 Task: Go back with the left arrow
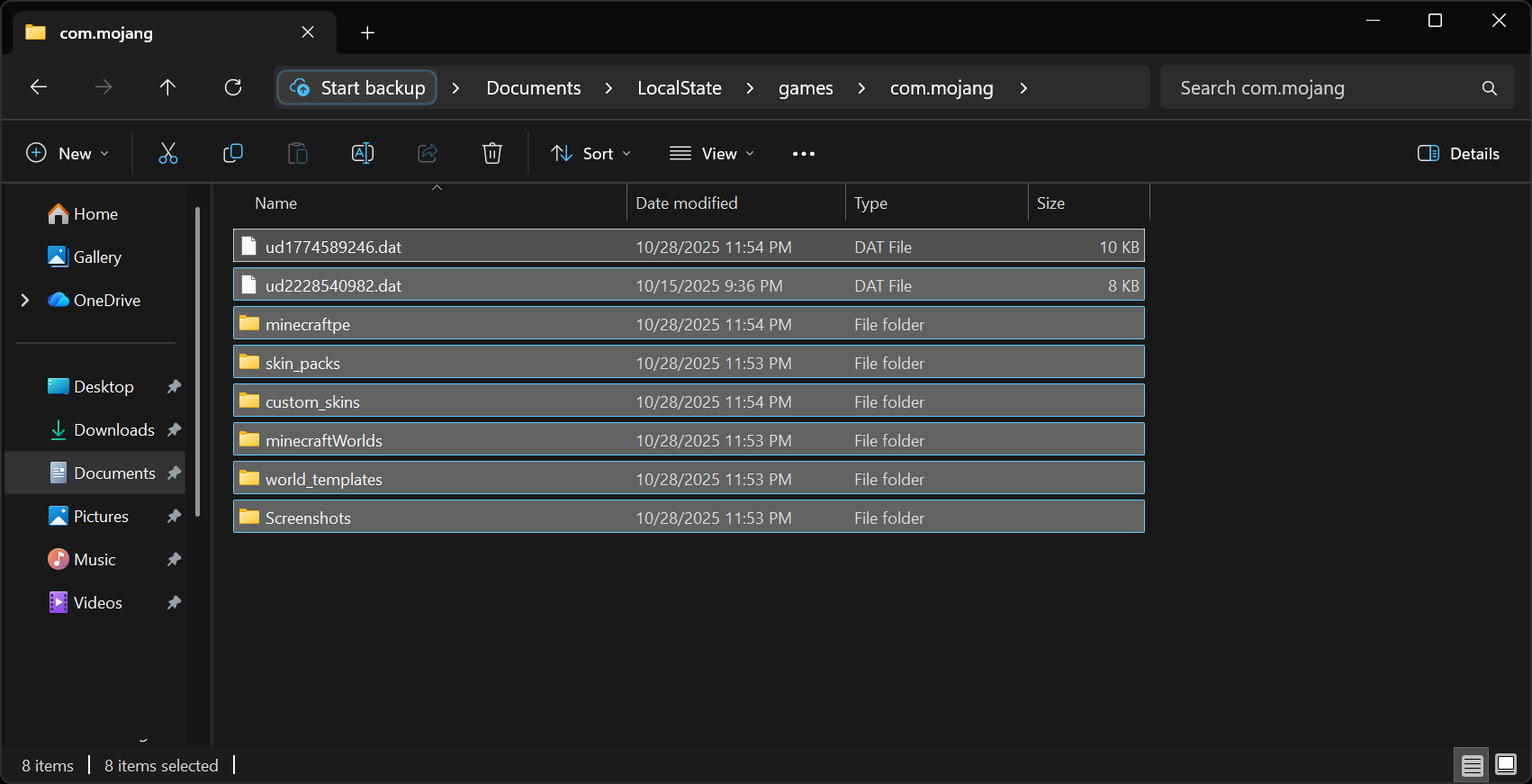pos(38,87)
